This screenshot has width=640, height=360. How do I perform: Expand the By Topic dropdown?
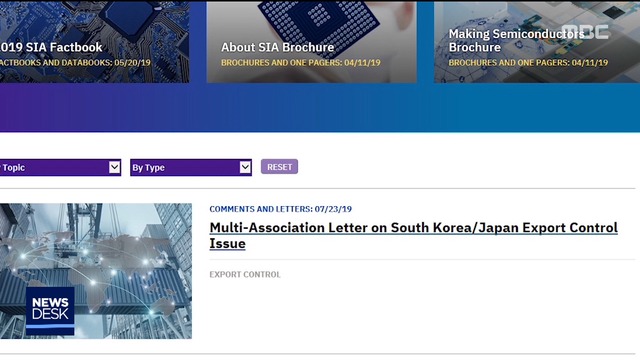60,167
